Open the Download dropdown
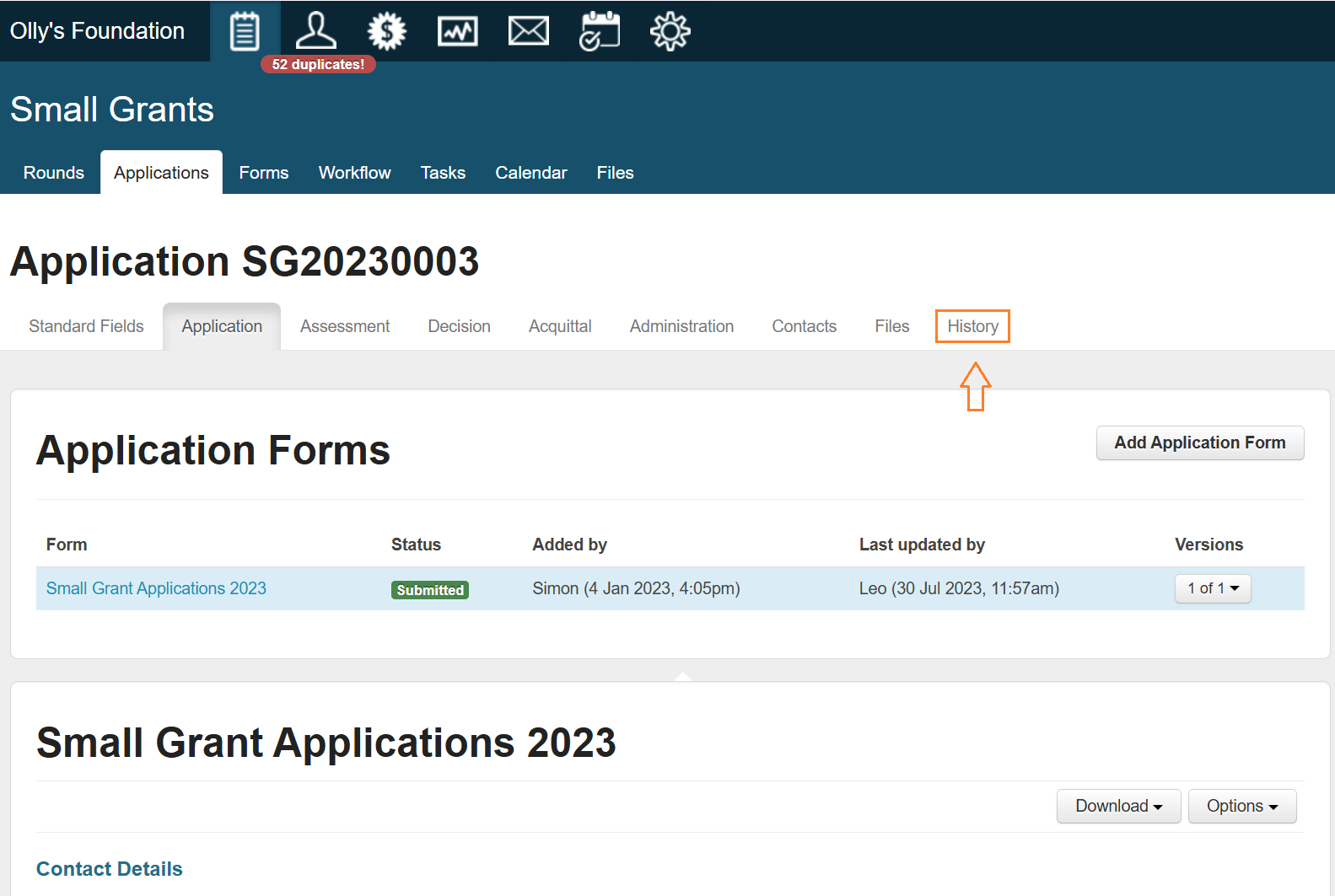The width and height of the screenshot is (1335, 896). point(1118,806)
